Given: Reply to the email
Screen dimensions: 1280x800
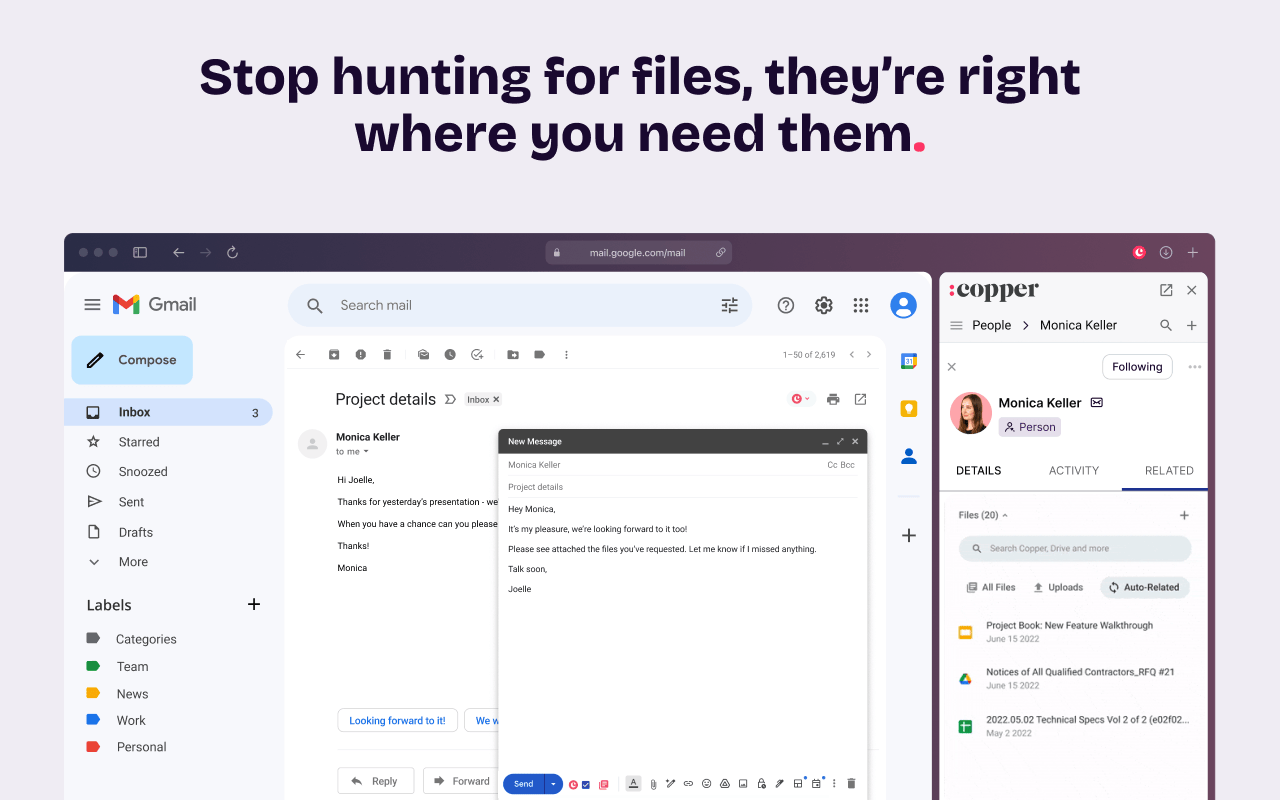Looking at the screenshot, I should point(375,781).
